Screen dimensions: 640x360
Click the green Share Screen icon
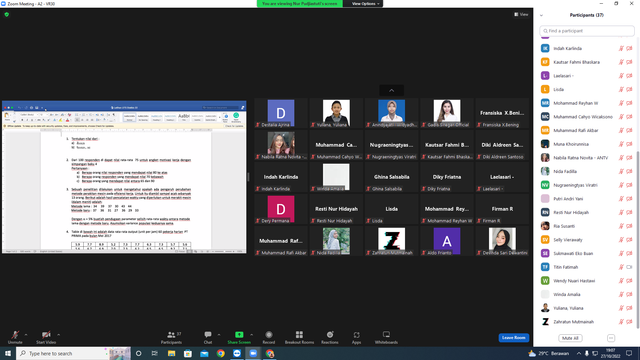tap(239, 335)
